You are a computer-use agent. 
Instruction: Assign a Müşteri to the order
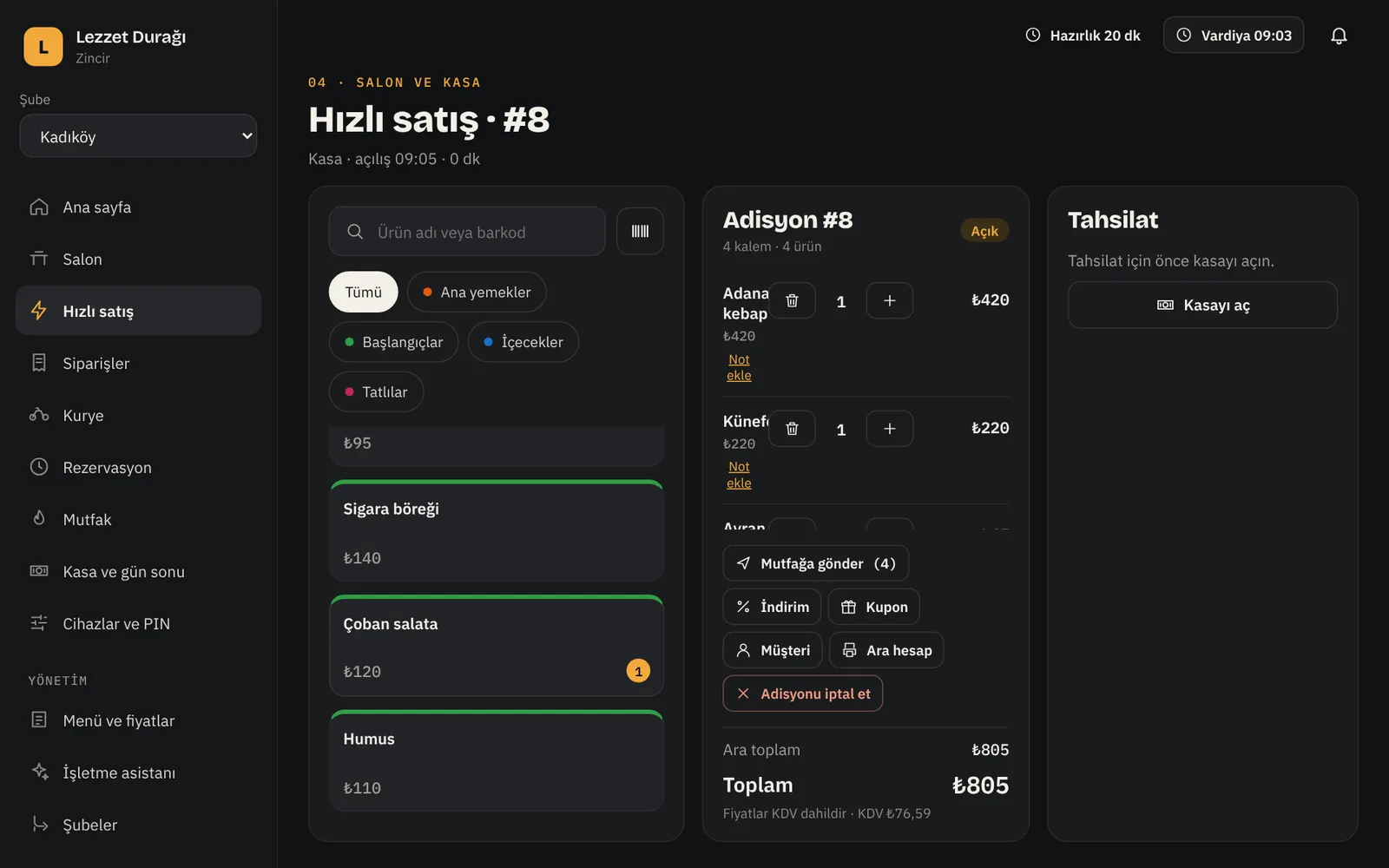pyautogui.click(x=773, y=650)
